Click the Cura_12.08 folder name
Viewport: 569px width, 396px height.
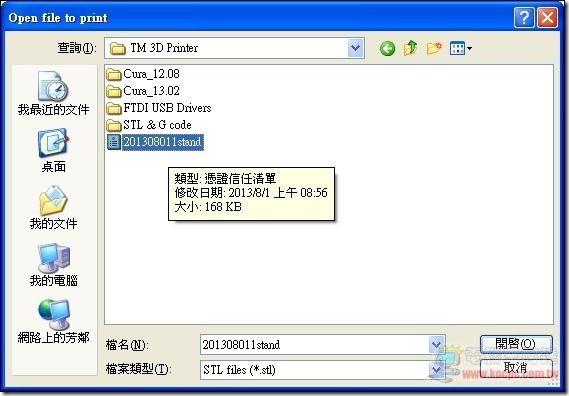(x=151, y=74)
